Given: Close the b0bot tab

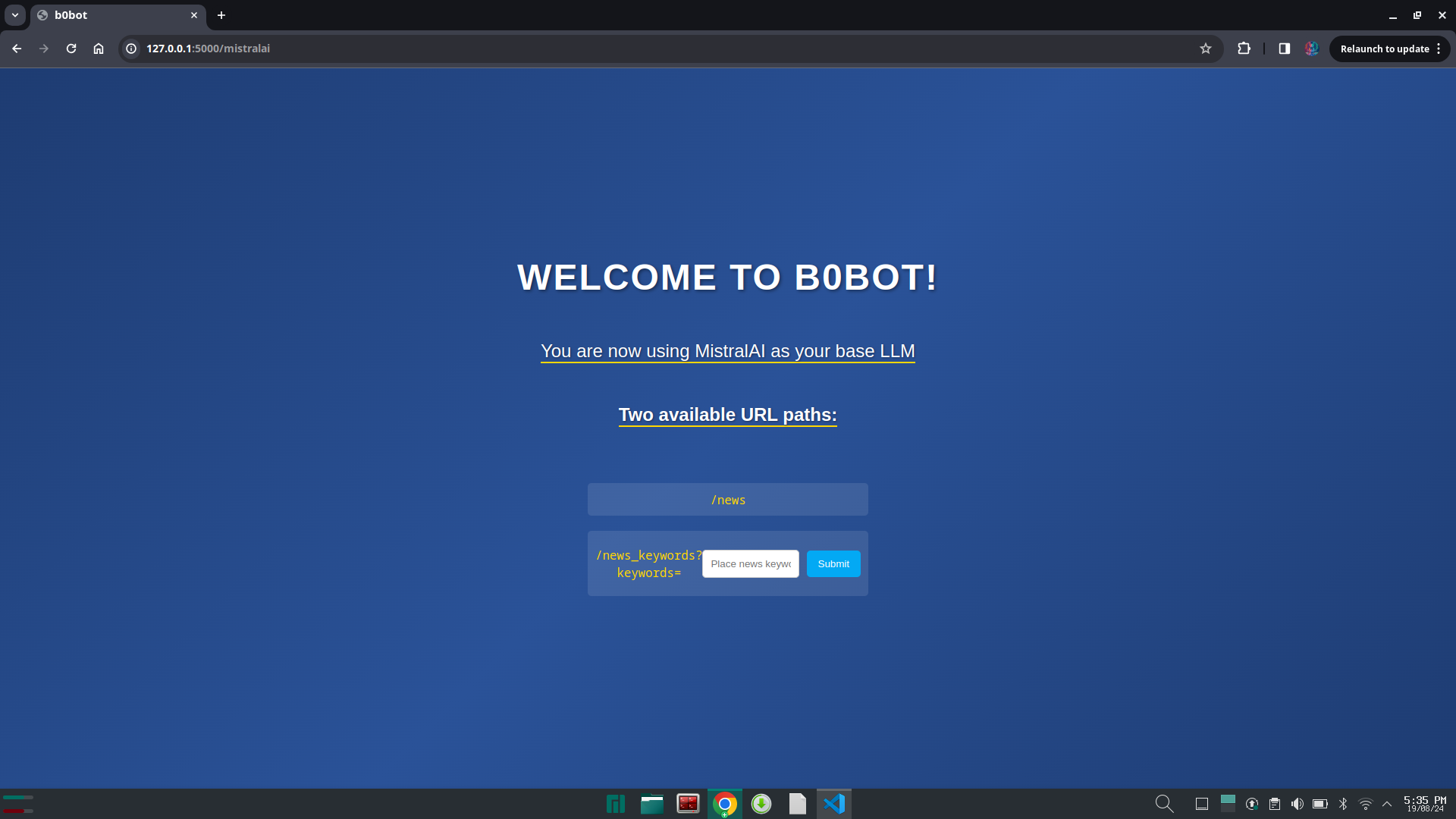Looking at the screenshot, I should (194, 15).
